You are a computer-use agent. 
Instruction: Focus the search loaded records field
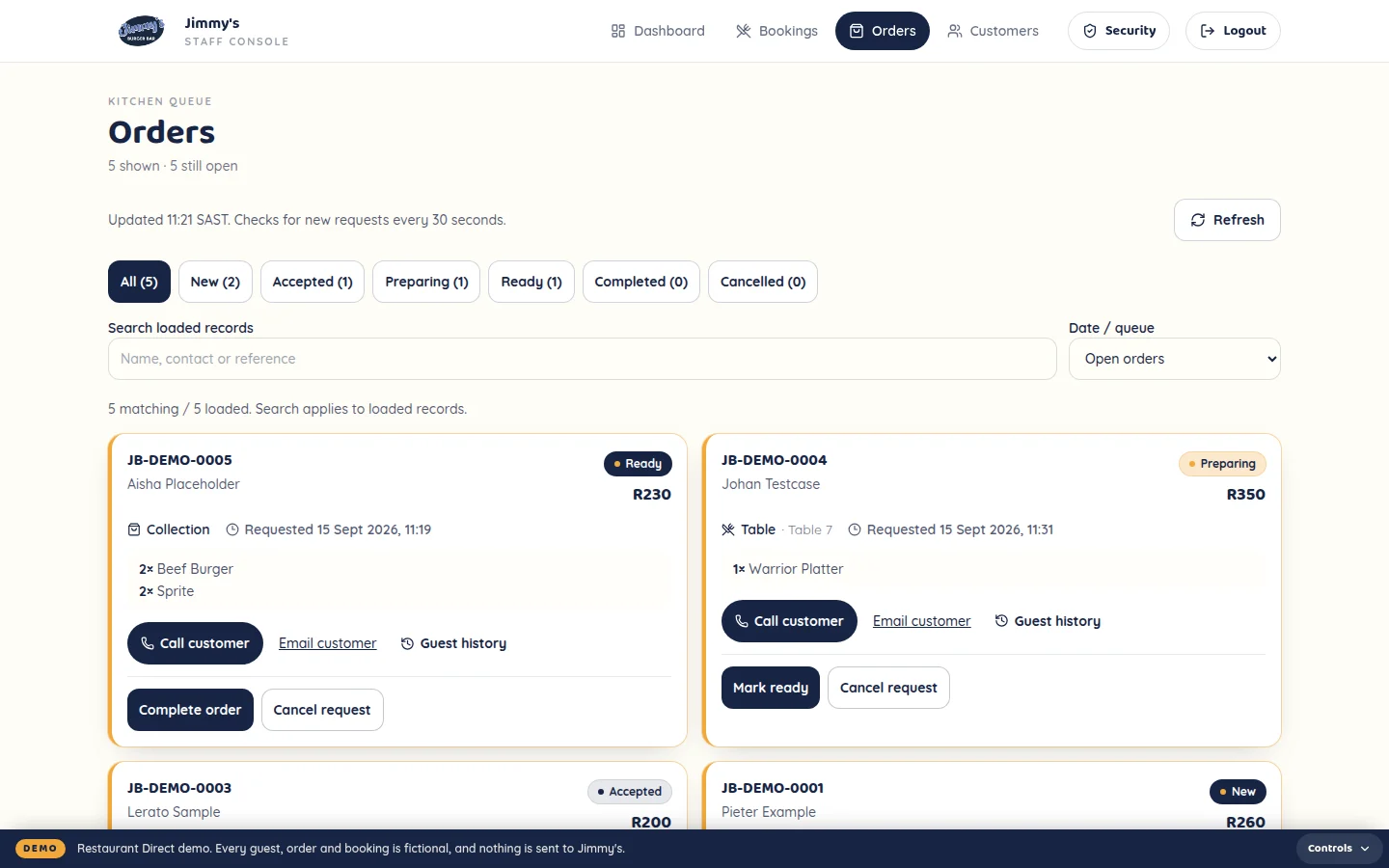pyautogui.click(x=583, y=359)
